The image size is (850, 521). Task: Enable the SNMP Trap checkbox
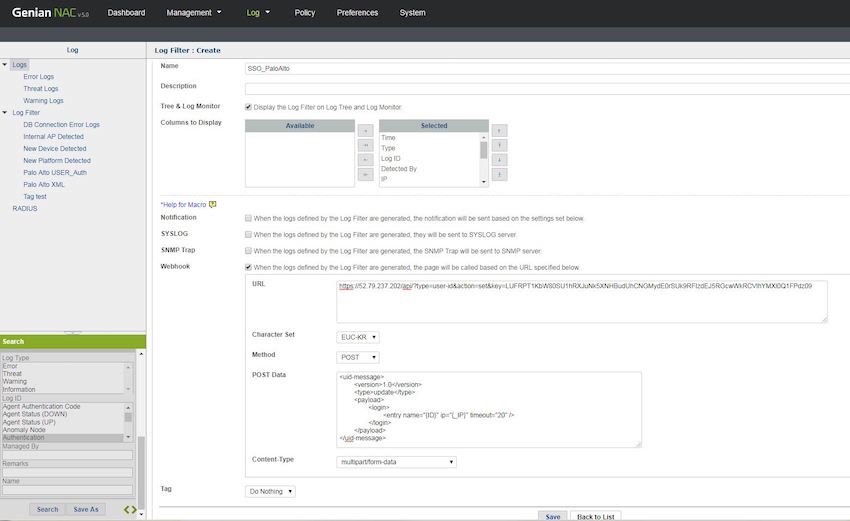(248, 251)
